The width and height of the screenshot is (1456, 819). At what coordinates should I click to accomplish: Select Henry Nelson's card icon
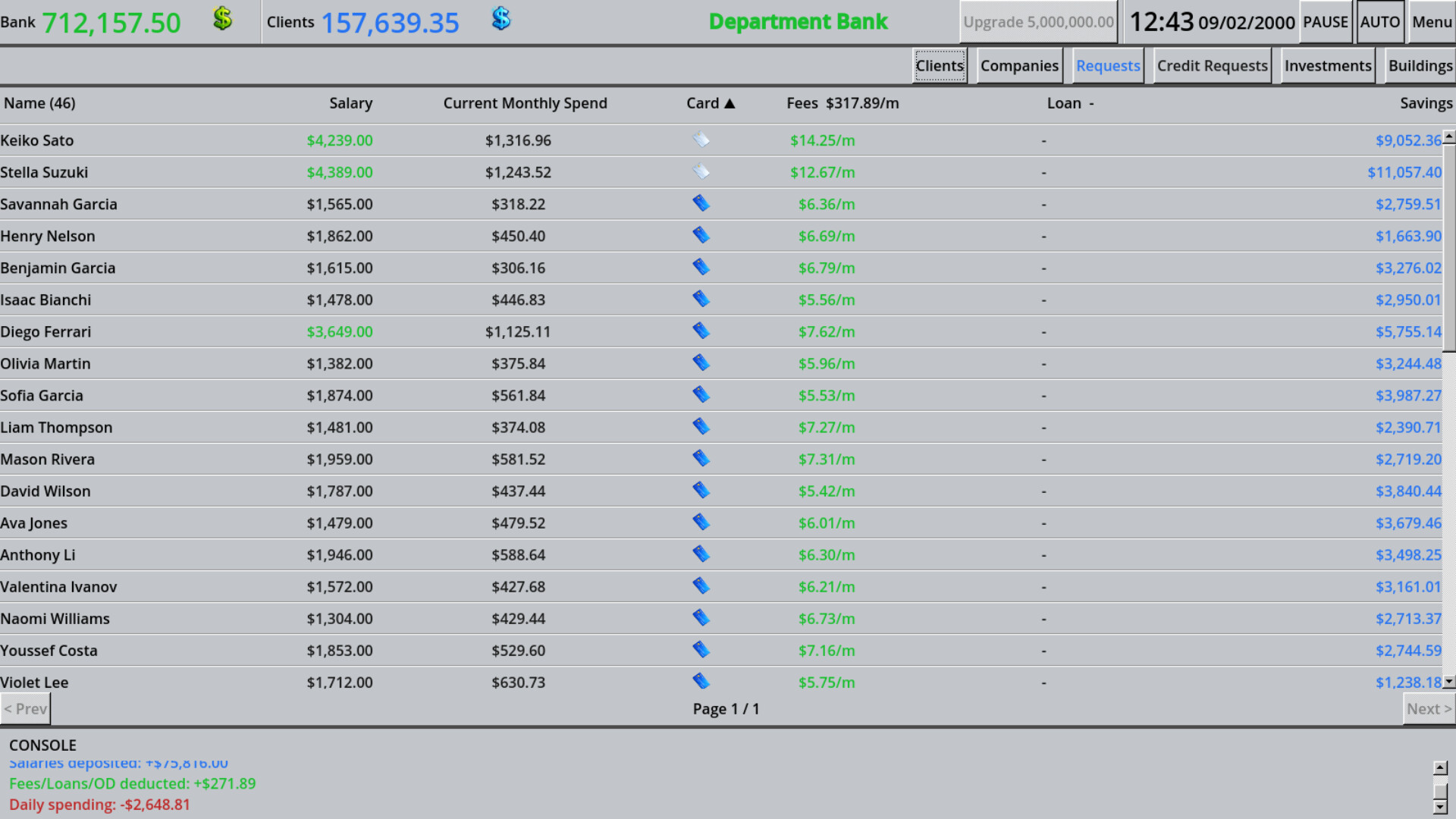(x=701, y=235)
